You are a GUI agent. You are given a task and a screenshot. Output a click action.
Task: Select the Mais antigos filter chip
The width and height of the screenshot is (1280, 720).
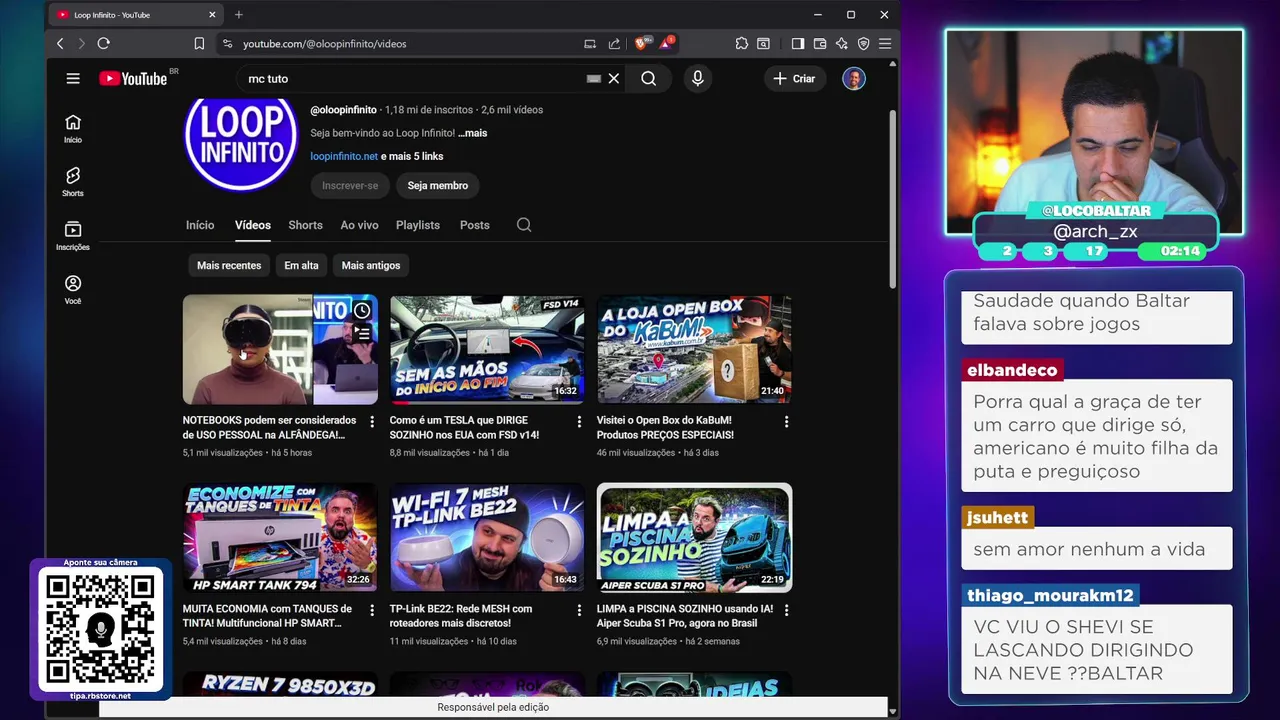tap(371, 265)
